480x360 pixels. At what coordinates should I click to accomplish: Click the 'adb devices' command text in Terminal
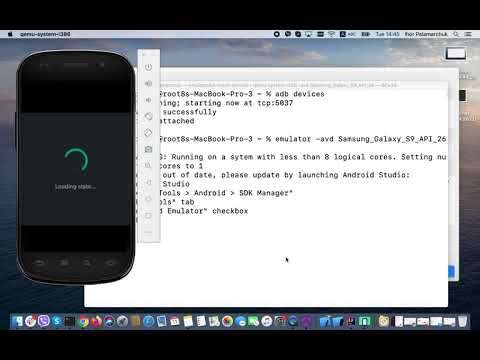300,94
